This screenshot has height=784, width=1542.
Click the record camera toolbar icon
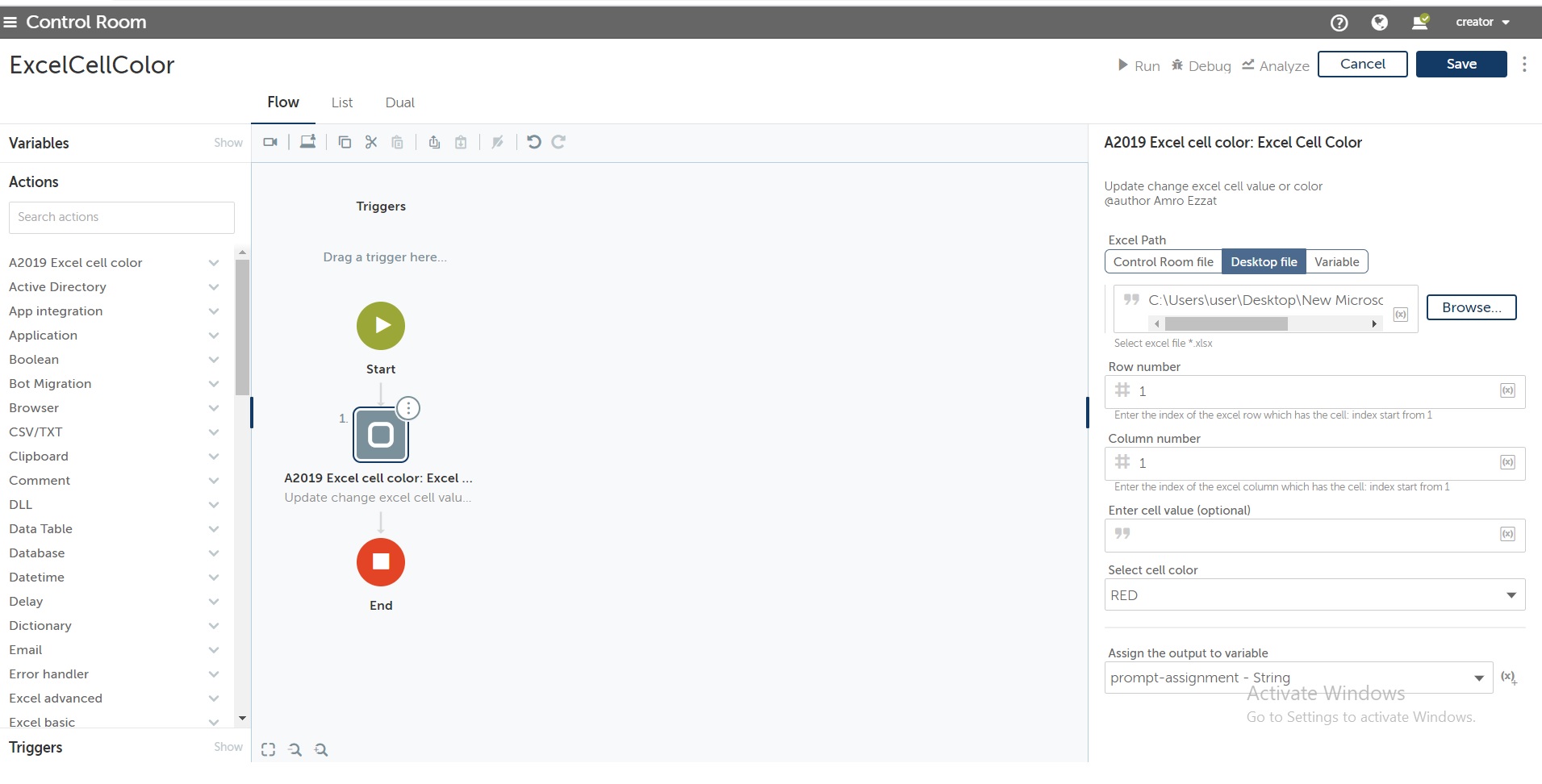(x=270, y=142)
